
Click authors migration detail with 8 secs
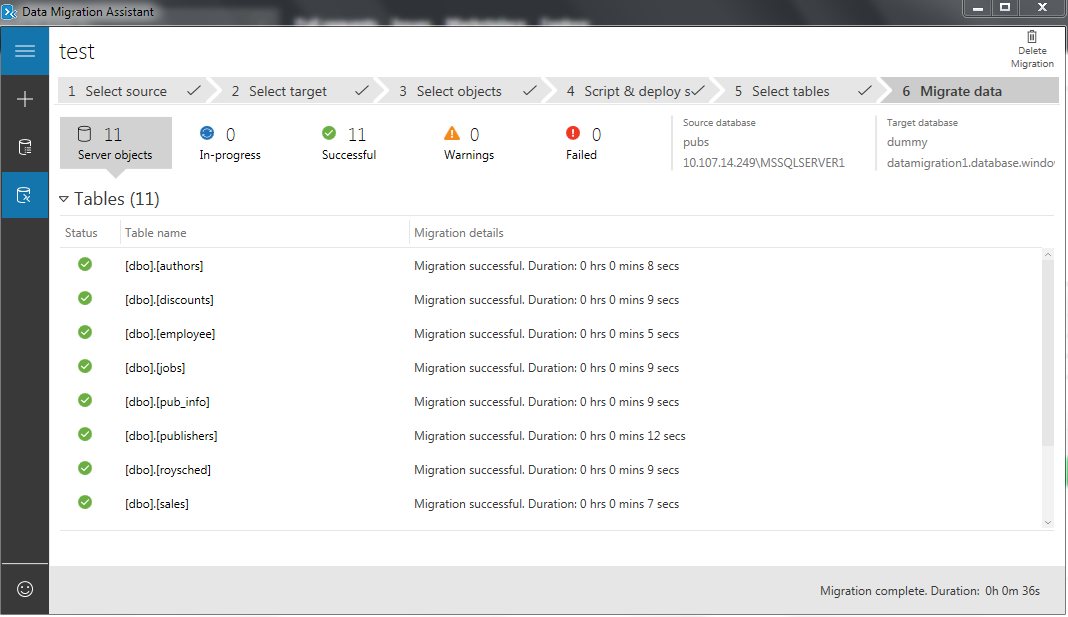click(546, 266)
